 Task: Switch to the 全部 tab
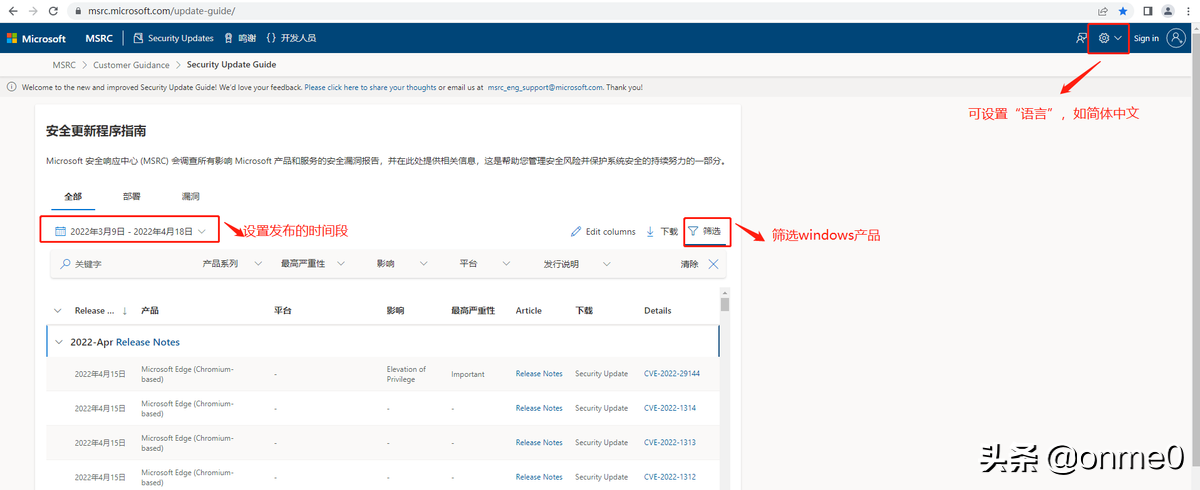click(x=72, y=197)
